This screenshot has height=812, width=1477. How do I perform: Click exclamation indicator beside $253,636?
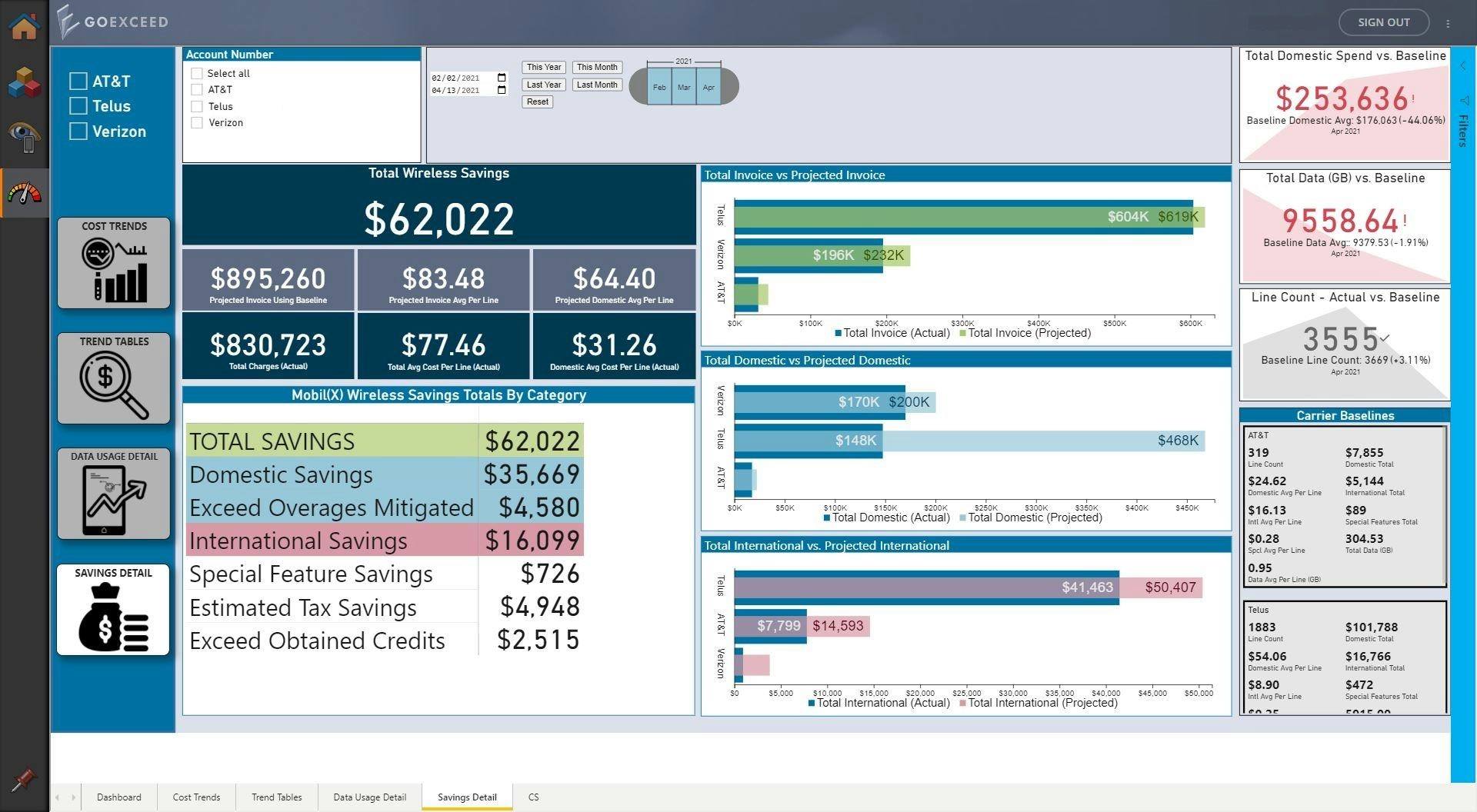tap(1413, 99)
